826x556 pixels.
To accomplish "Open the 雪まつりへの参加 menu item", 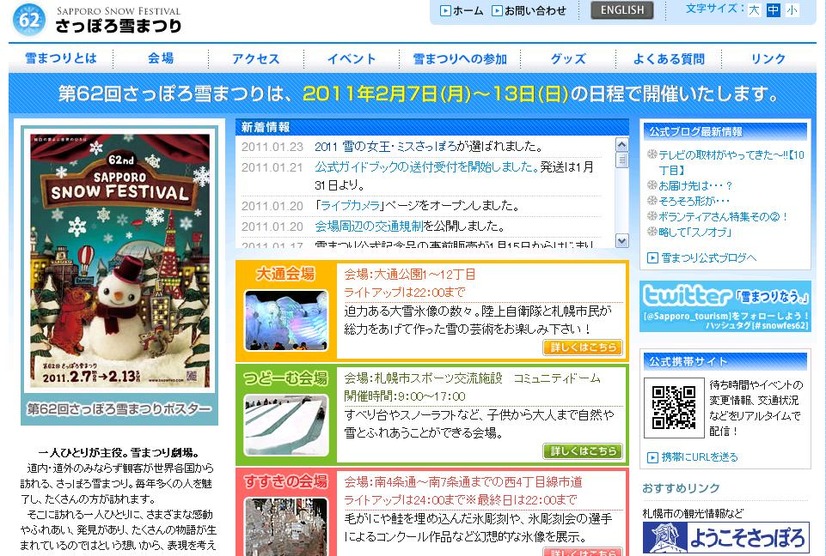I will 460,58.
